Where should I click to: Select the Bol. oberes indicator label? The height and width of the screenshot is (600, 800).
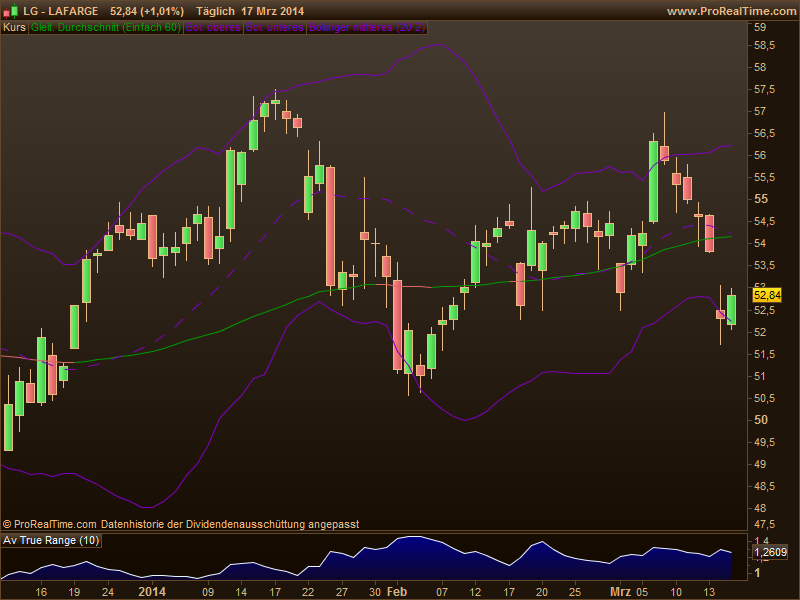213,28
